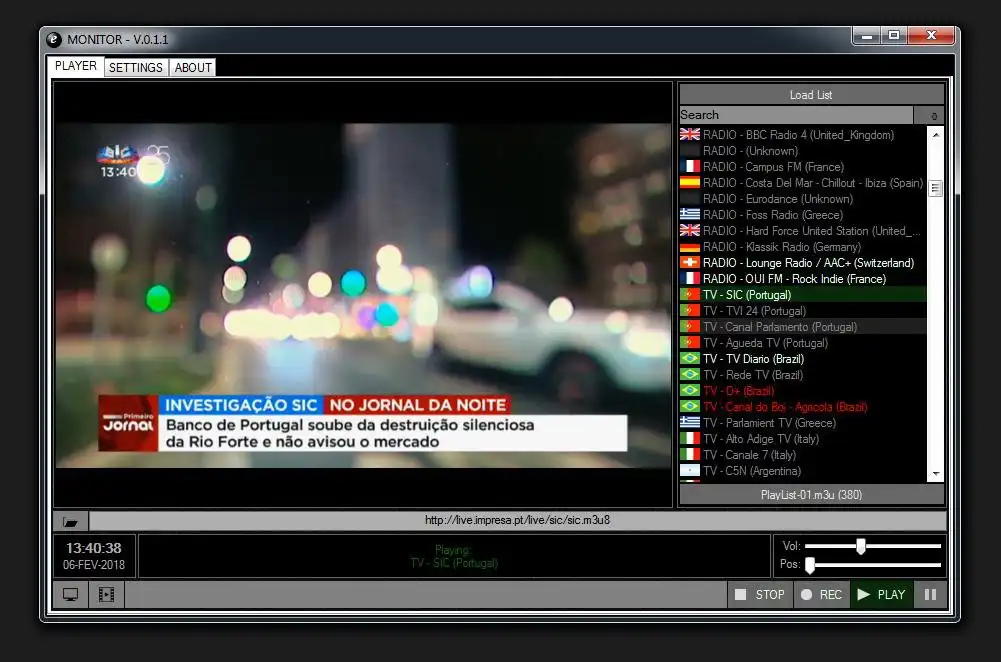The height and width of the screenshot is (662, 1001).
Task: Select RADIO - Klassik Radio (Germany)
Action: pos(803,246)
